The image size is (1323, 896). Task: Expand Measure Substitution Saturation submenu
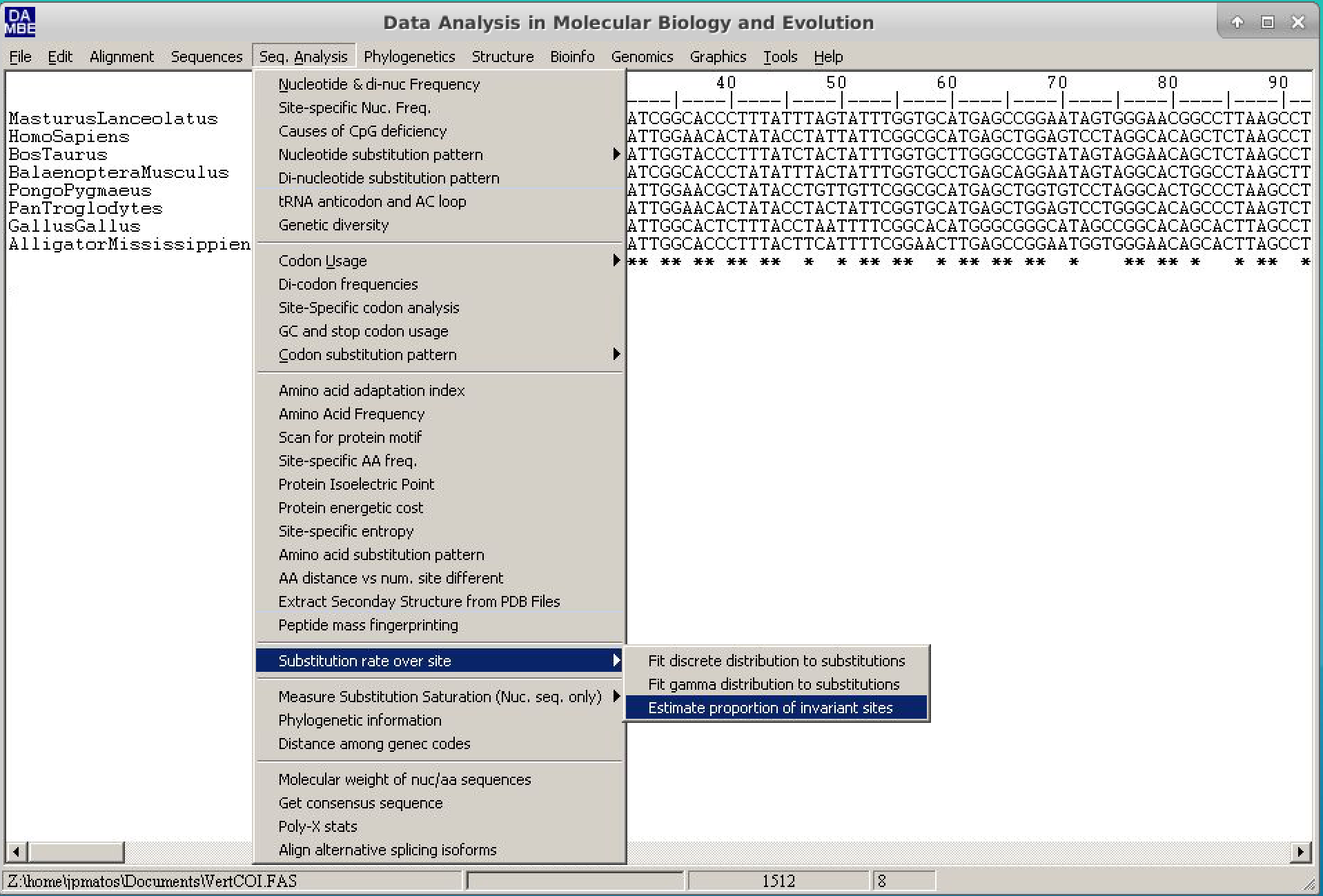(x=440, y=697)
